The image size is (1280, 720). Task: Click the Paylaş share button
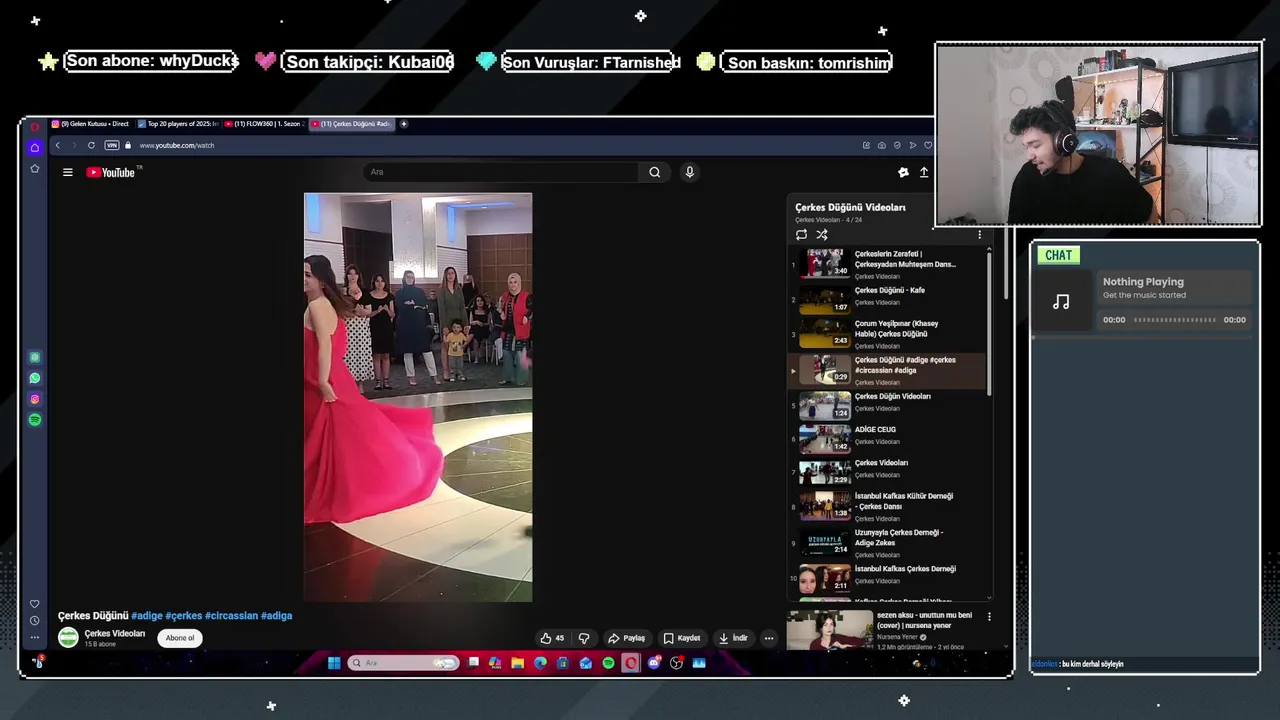pyautogui.click(x=627, y=638)
